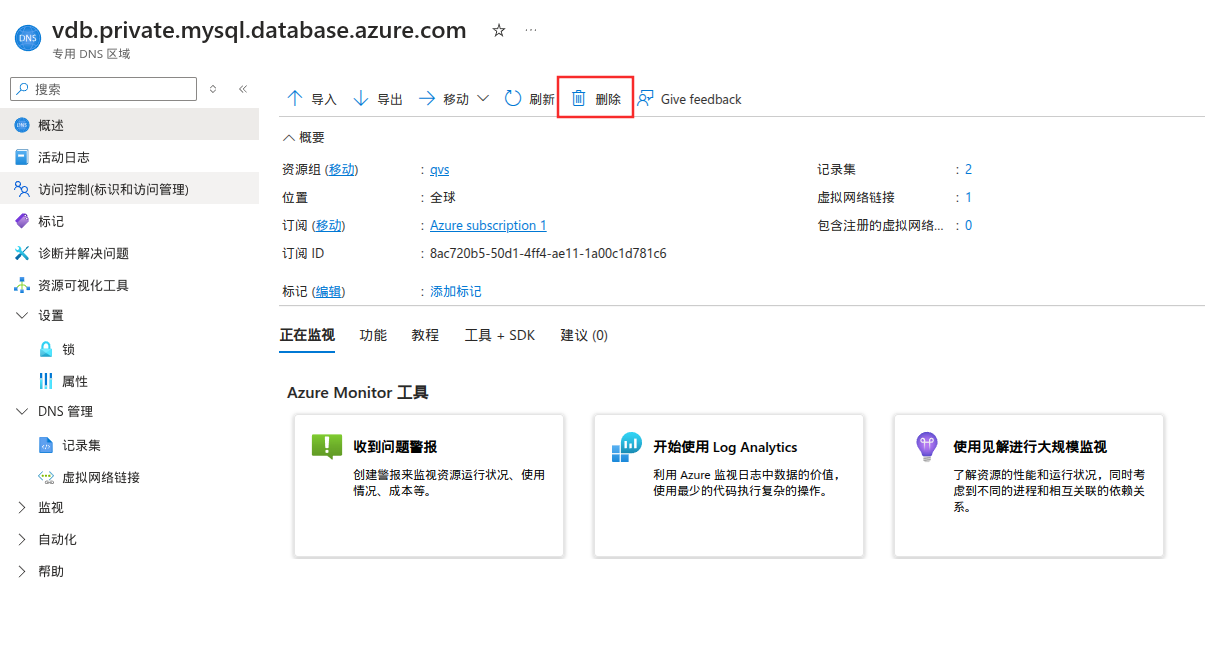Click the 添加标记 link
The image size is (1205, 655).
coord(456,291)
